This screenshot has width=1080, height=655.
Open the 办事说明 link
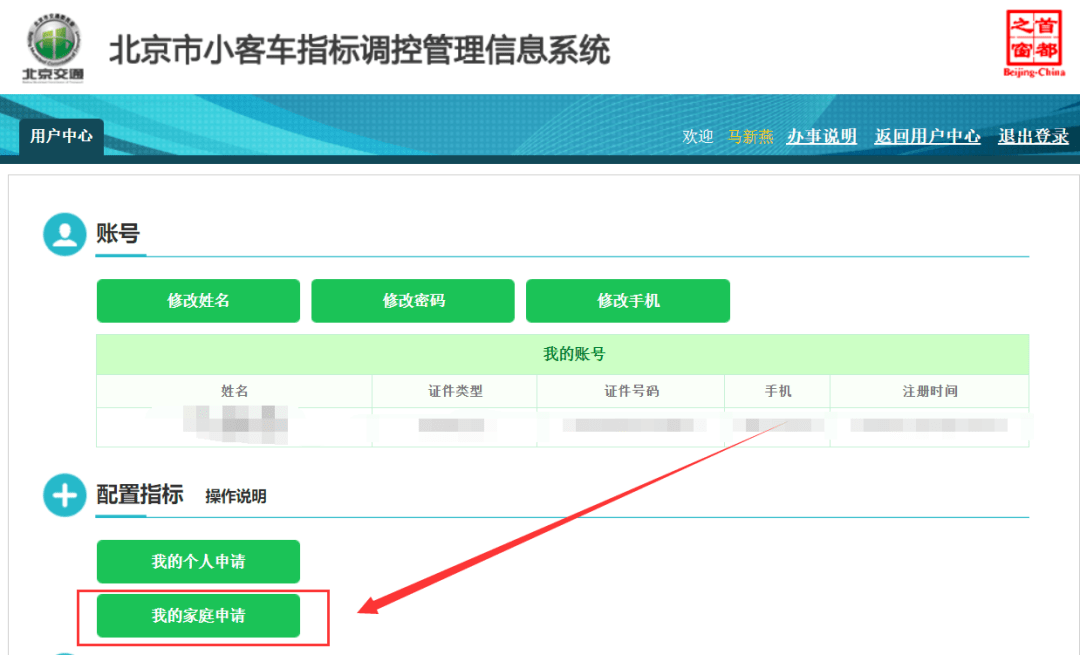click(821, 137)
